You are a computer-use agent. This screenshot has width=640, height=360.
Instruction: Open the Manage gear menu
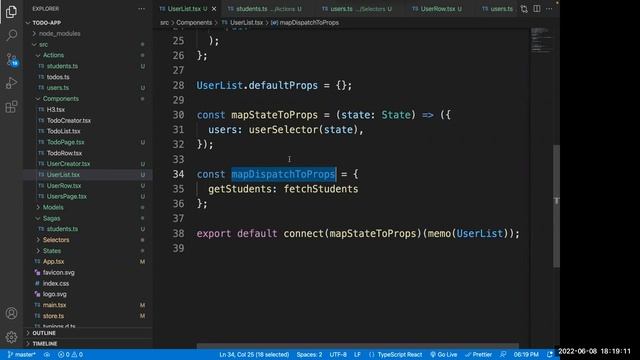tap(11, 337)
